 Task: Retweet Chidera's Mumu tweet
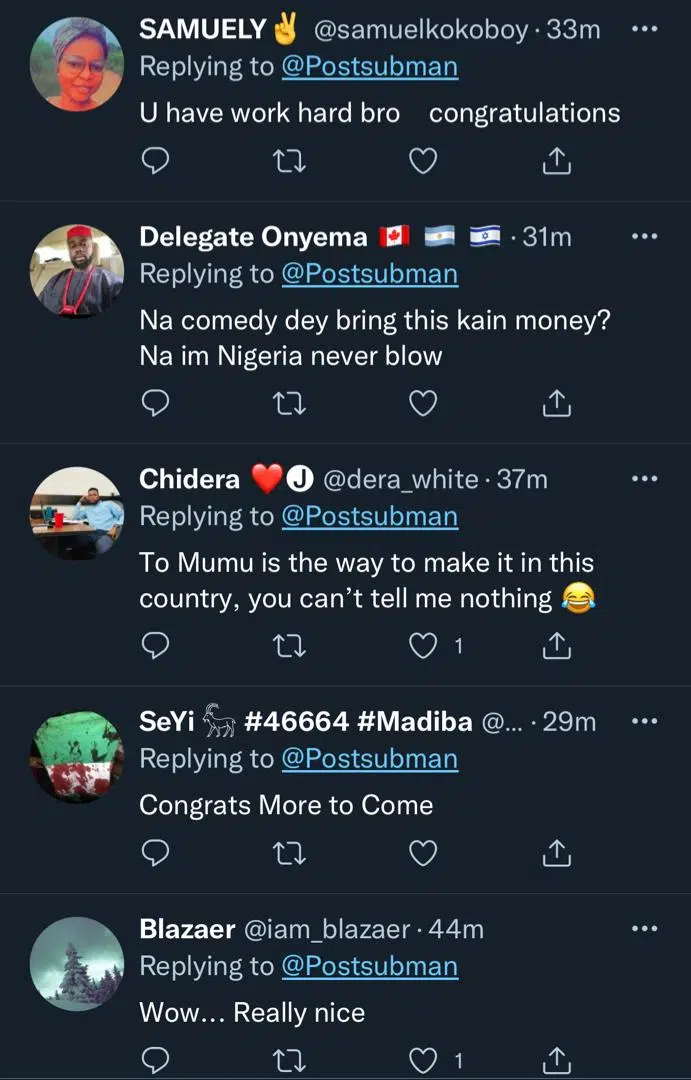pos(289,646)
